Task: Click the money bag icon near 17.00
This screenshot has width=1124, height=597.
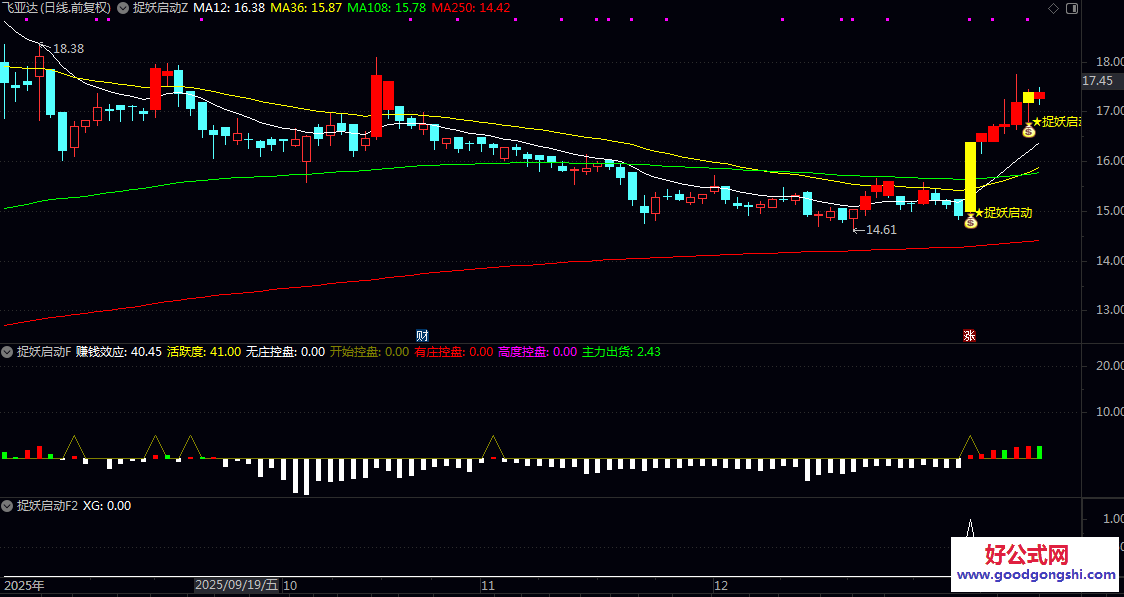Action: pos(1029,130)
